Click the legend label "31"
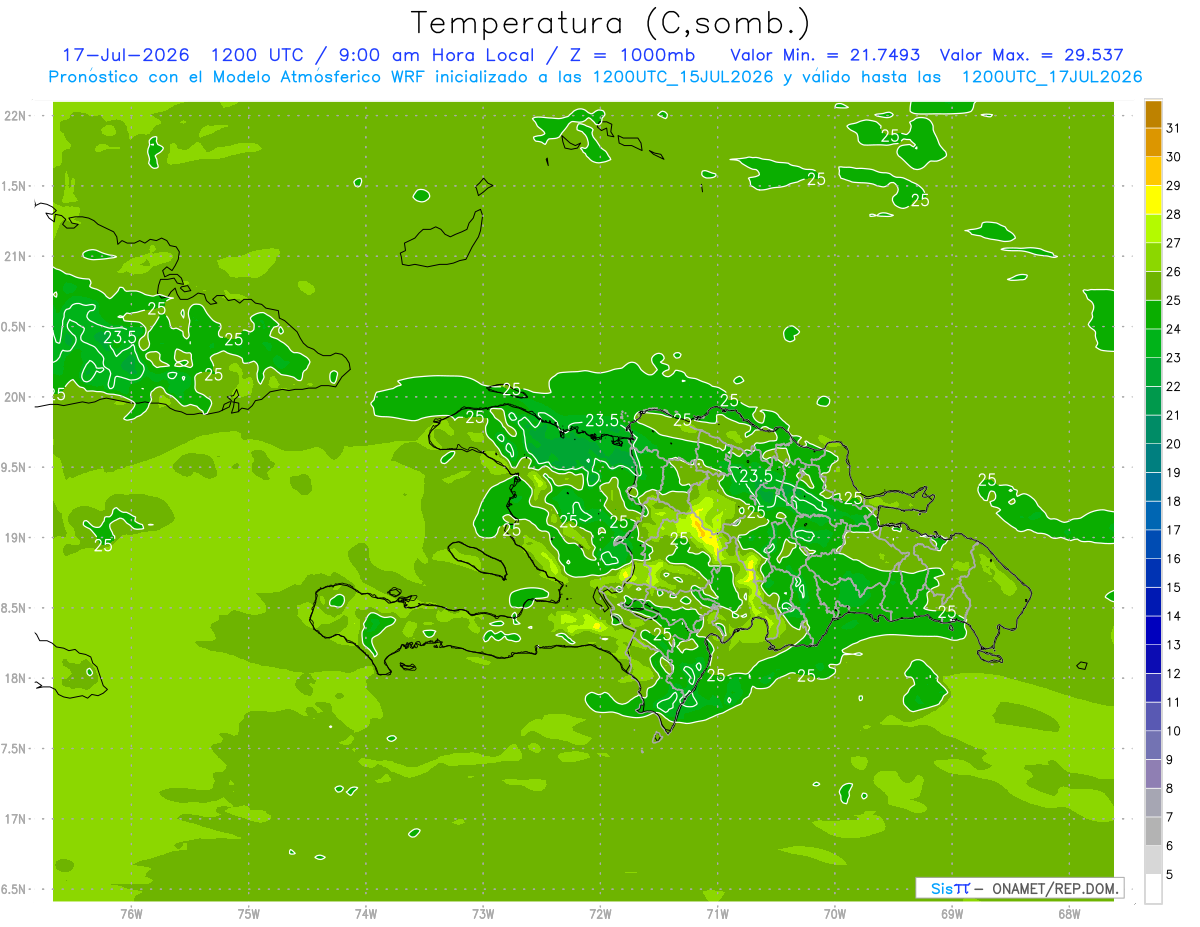Viewport: 1200px width, 927px height. [x=1174, y=128]
